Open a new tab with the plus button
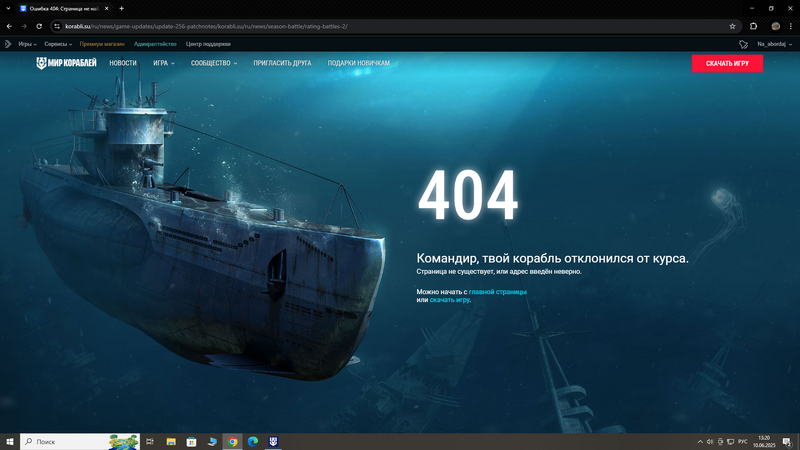This screenshot has height=450, width=800. click(121, 8)
